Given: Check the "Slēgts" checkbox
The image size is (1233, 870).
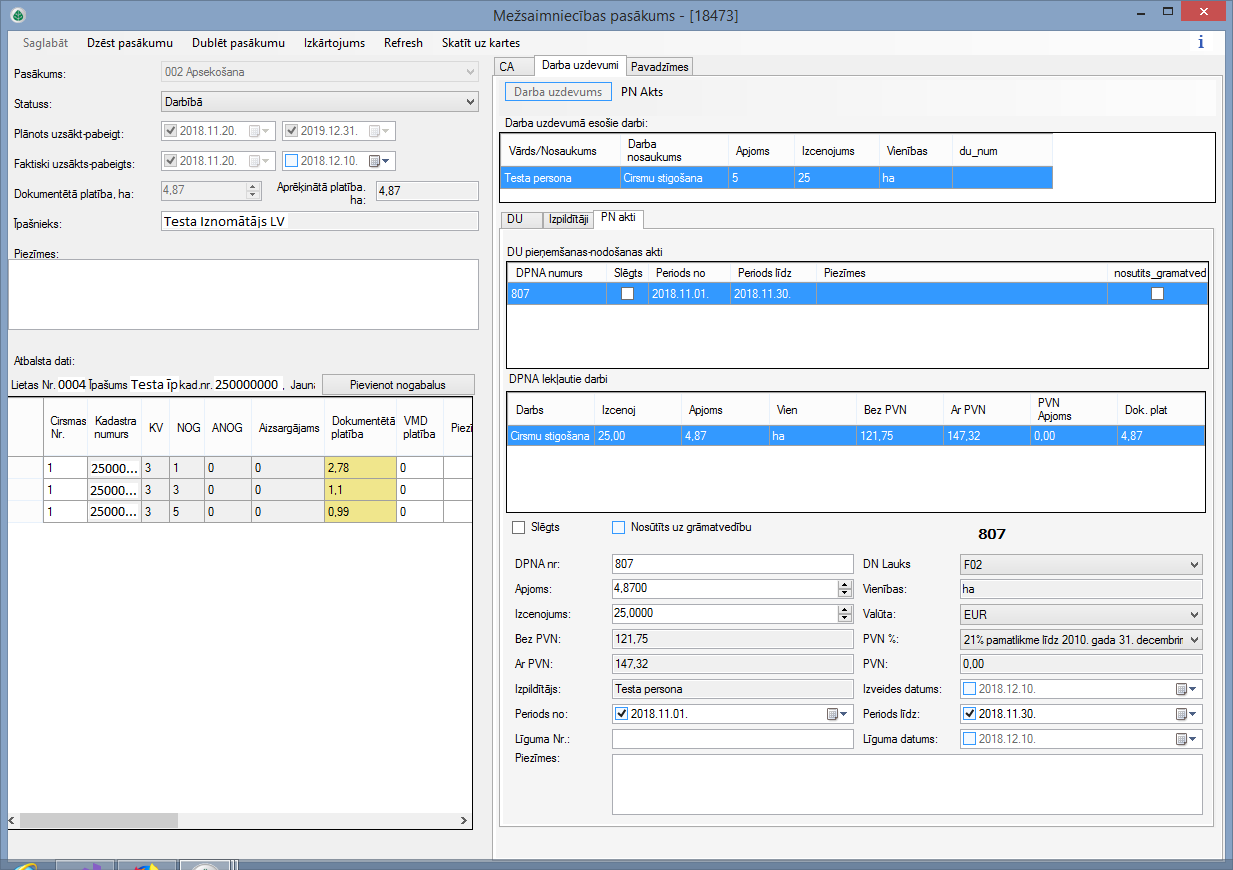Looking at the screenshot, I should [x=517, y=527].
